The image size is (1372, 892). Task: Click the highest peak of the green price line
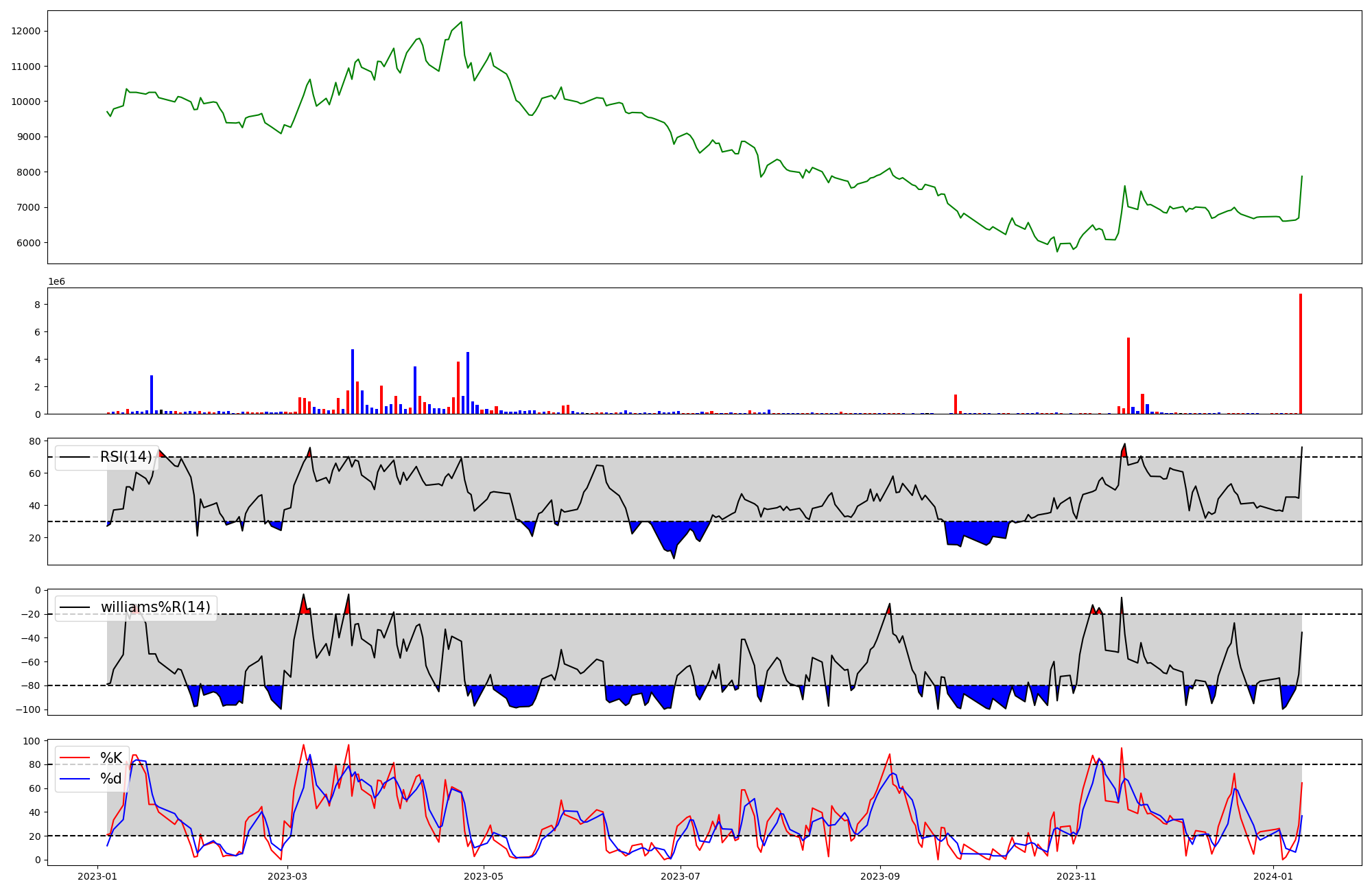click(x=461, y=22)
